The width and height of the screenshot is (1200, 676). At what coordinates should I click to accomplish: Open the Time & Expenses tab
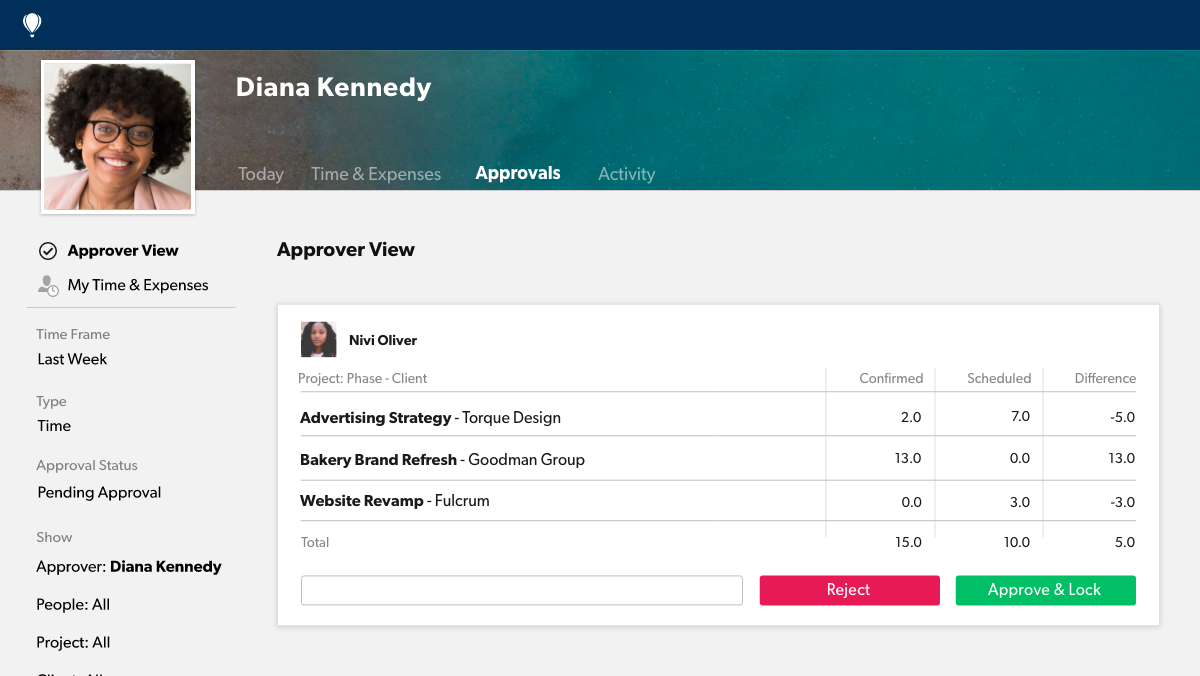click(376, 173)
